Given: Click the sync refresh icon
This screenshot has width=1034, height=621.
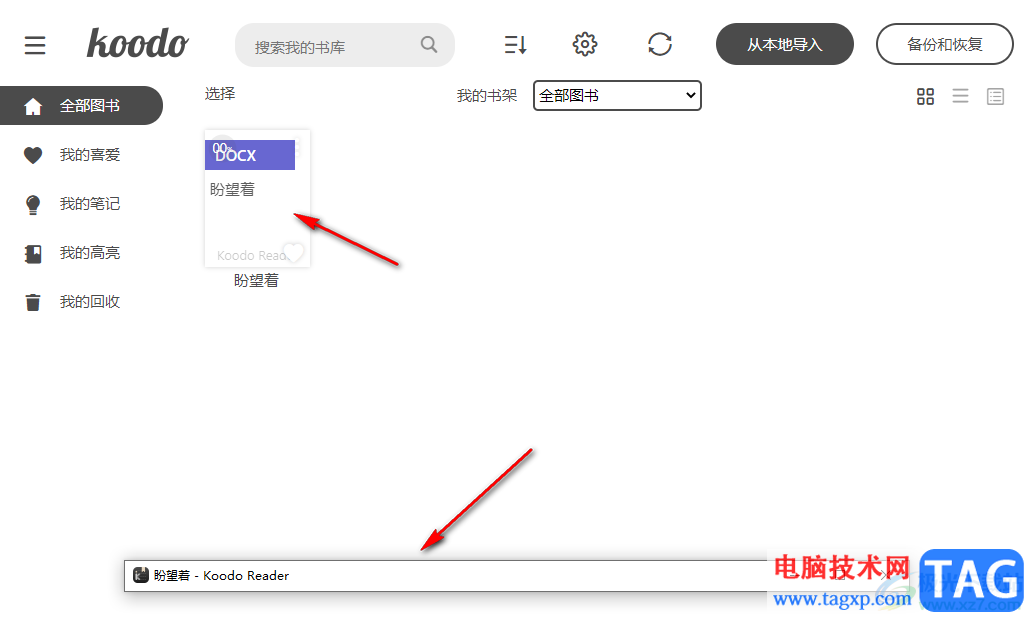Looking at the screenshot, I should click(659, 44).
